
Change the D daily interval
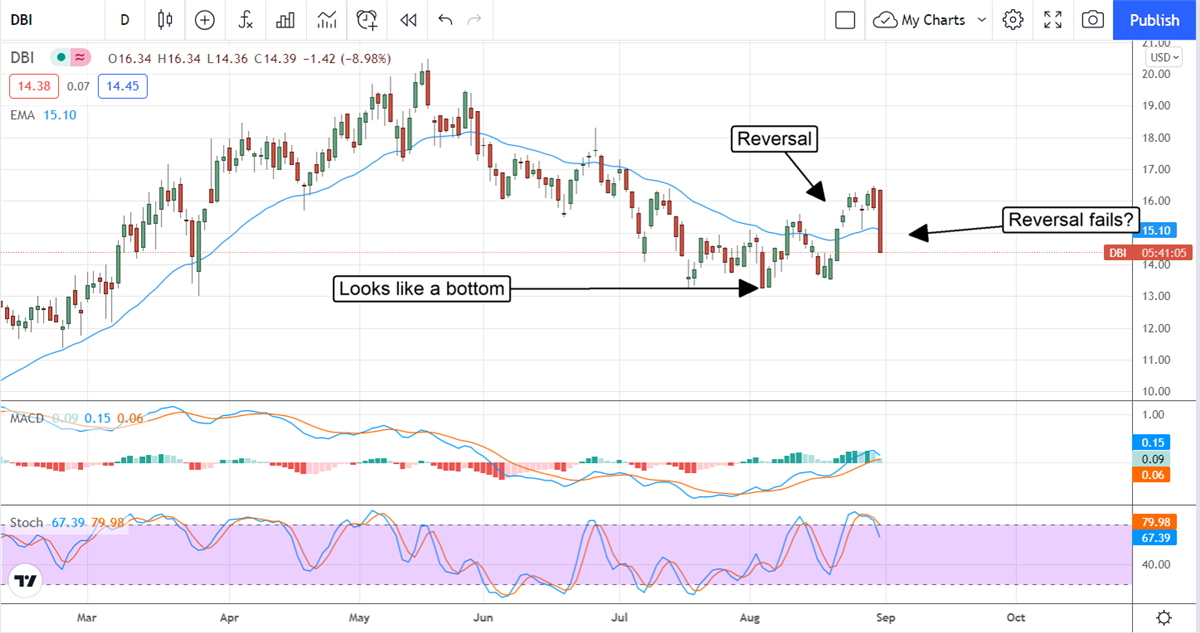point(124,19)
